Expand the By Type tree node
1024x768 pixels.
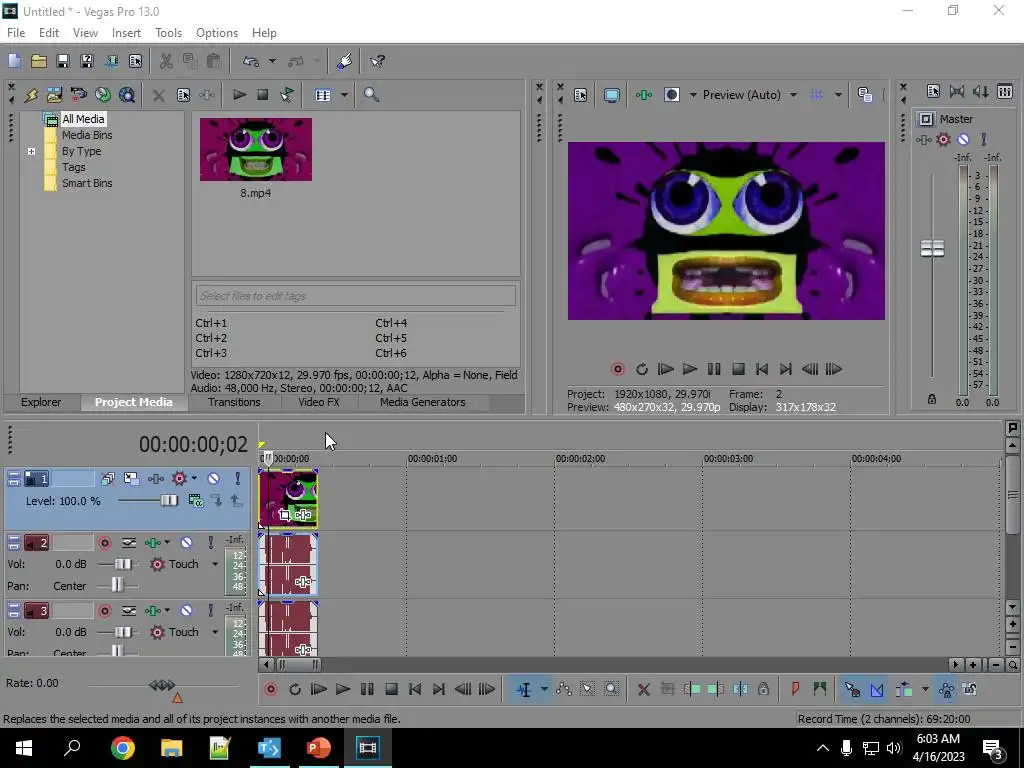pos(31,151)
